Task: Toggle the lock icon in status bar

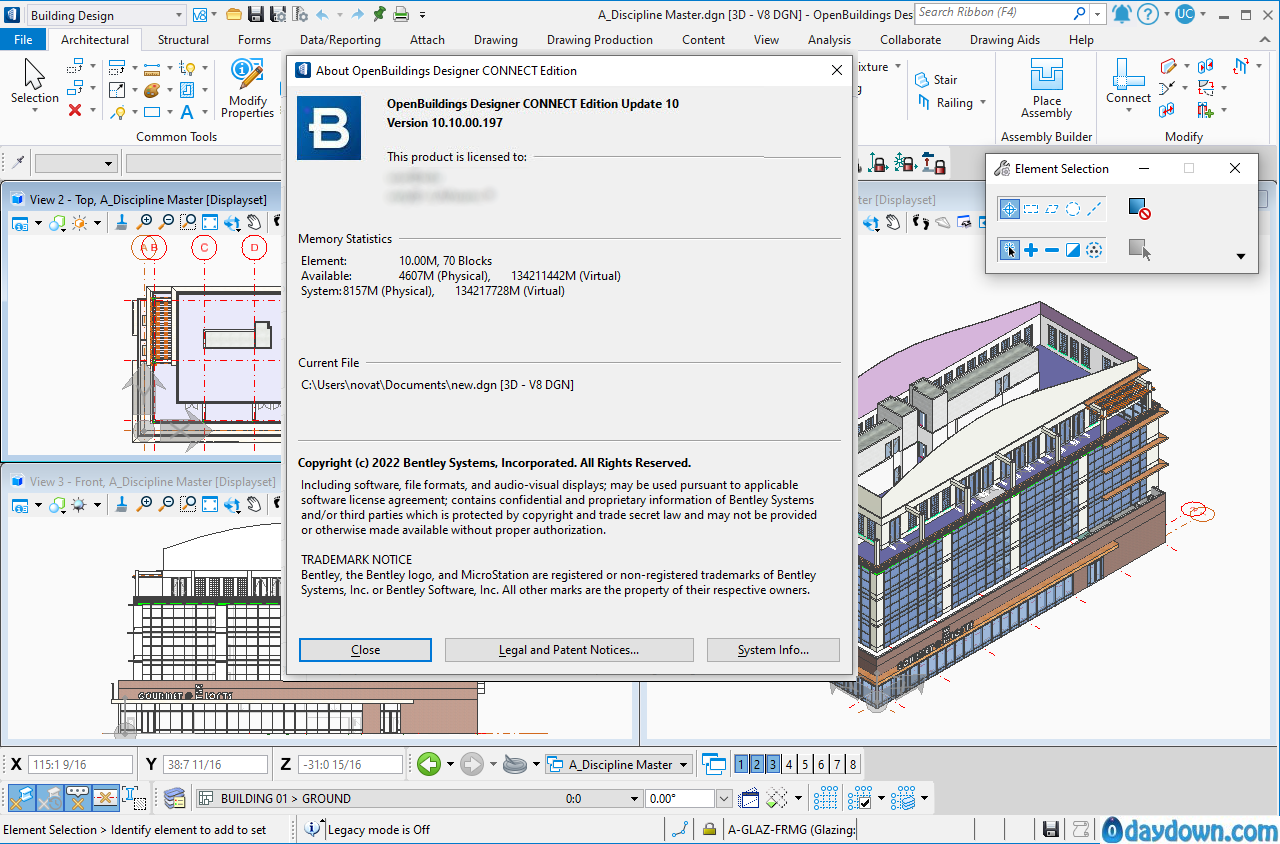Action: pyautogui.click(x=709, y=829)
